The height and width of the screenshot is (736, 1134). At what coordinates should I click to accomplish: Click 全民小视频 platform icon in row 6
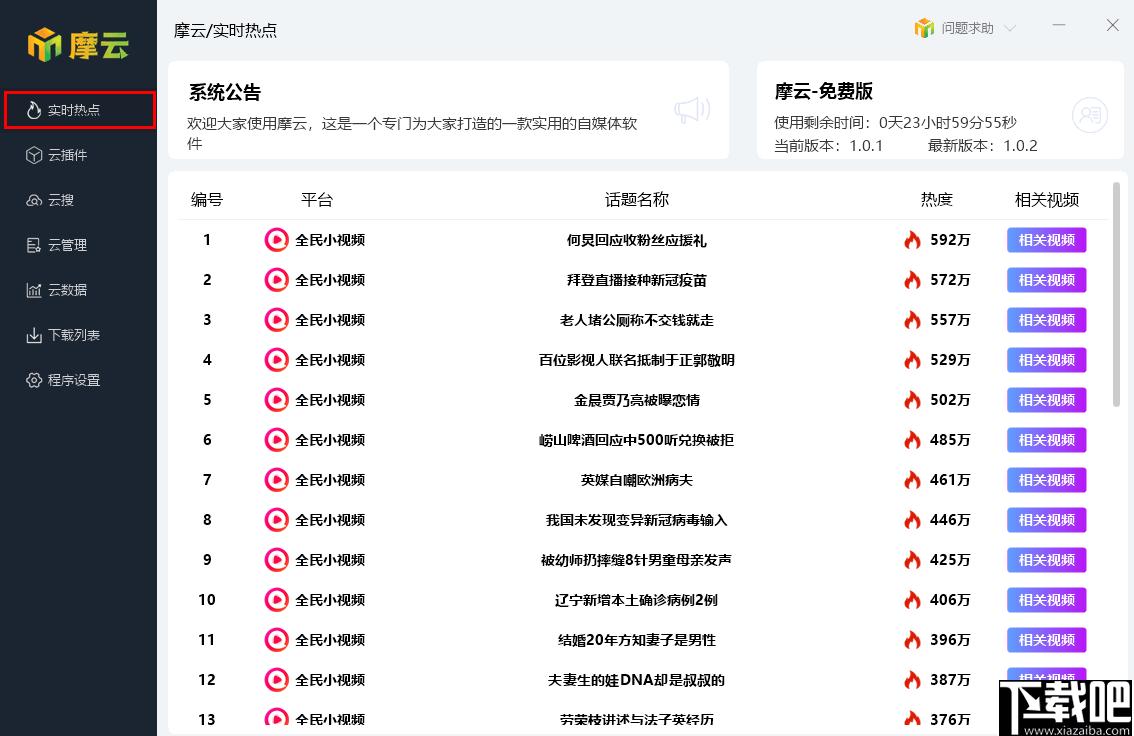pos(276,440)
